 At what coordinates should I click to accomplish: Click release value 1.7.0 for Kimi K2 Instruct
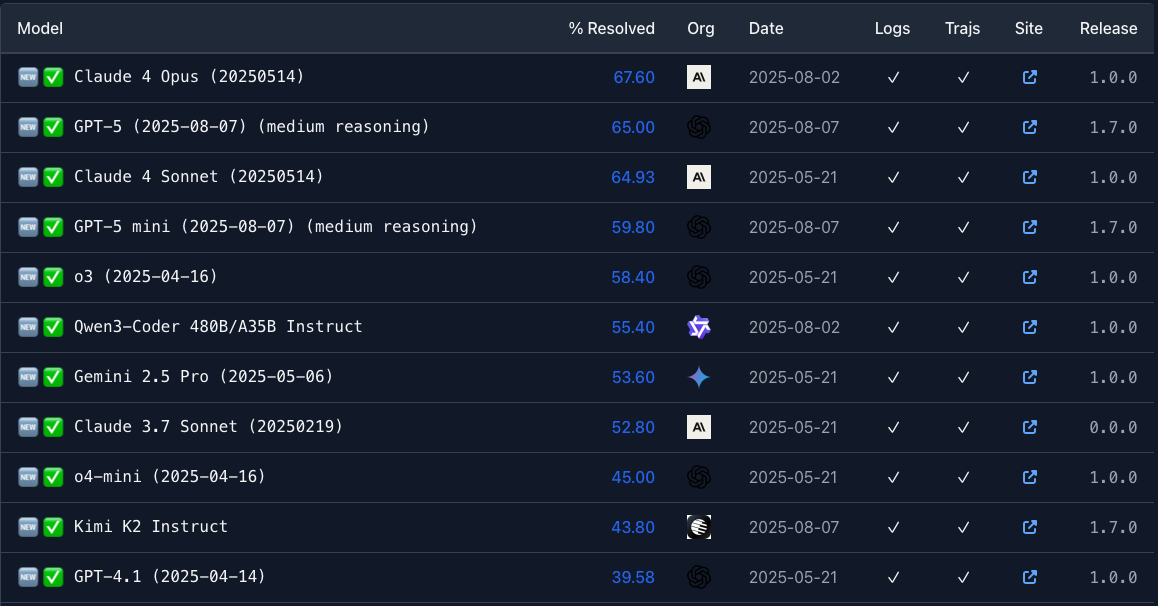1113,527
